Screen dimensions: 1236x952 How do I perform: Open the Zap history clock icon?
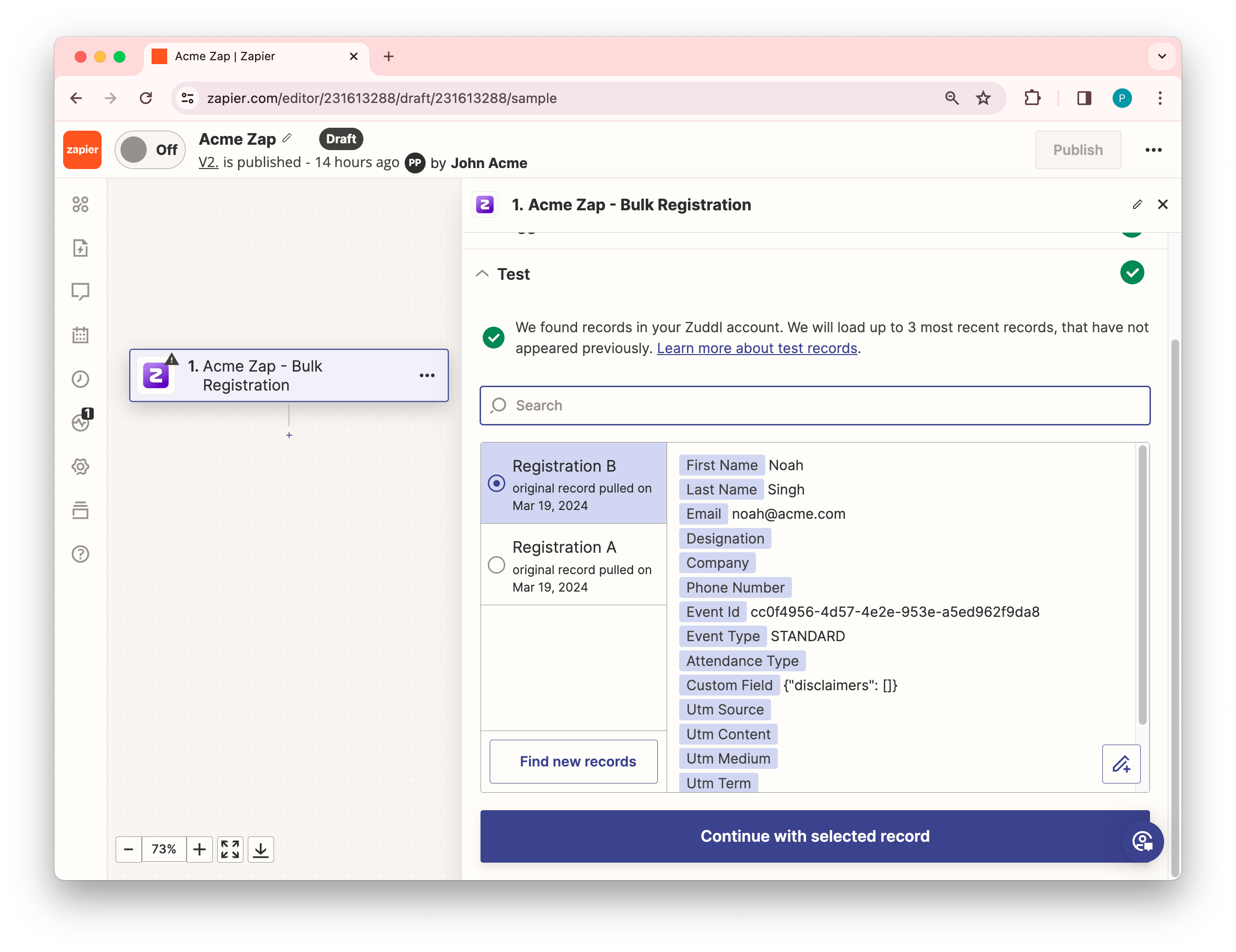pyautogui.click(x=80, y=379)
